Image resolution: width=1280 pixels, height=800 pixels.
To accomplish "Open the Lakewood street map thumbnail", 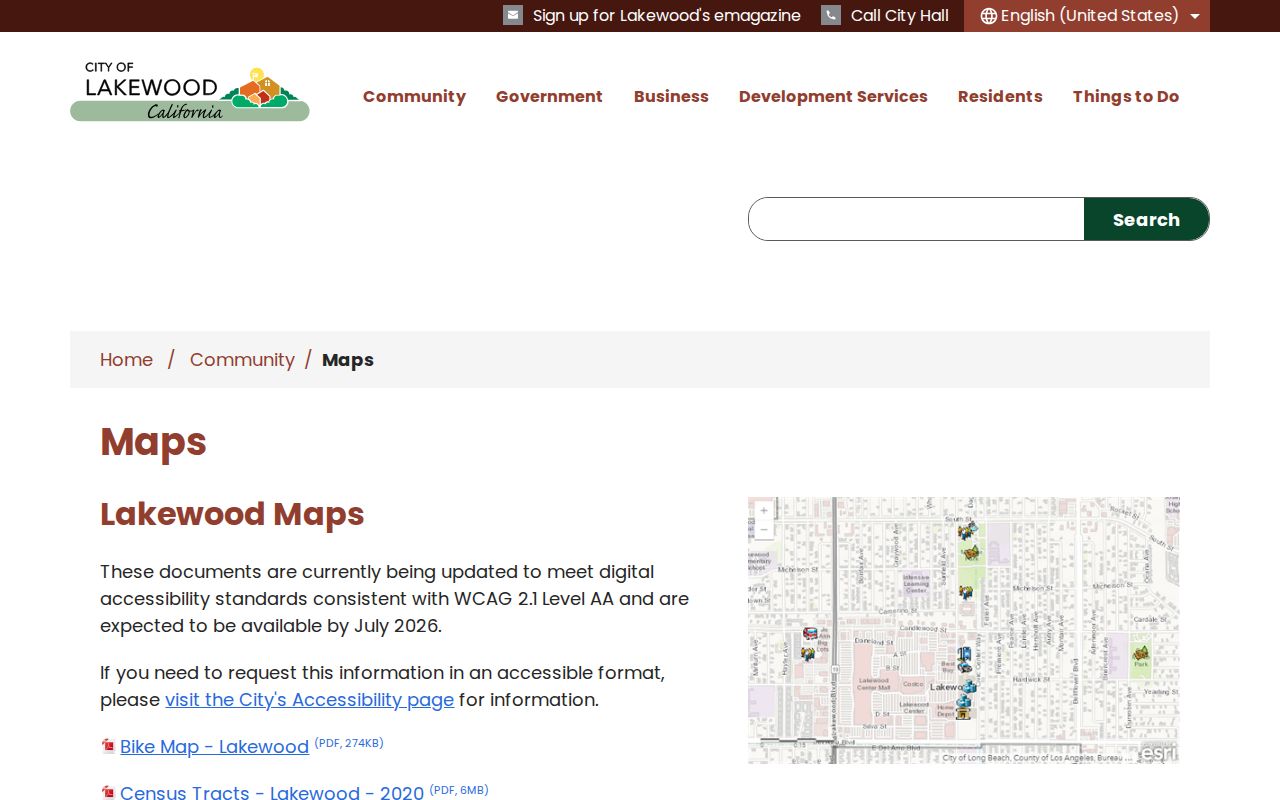I will (x=964, y=631).
